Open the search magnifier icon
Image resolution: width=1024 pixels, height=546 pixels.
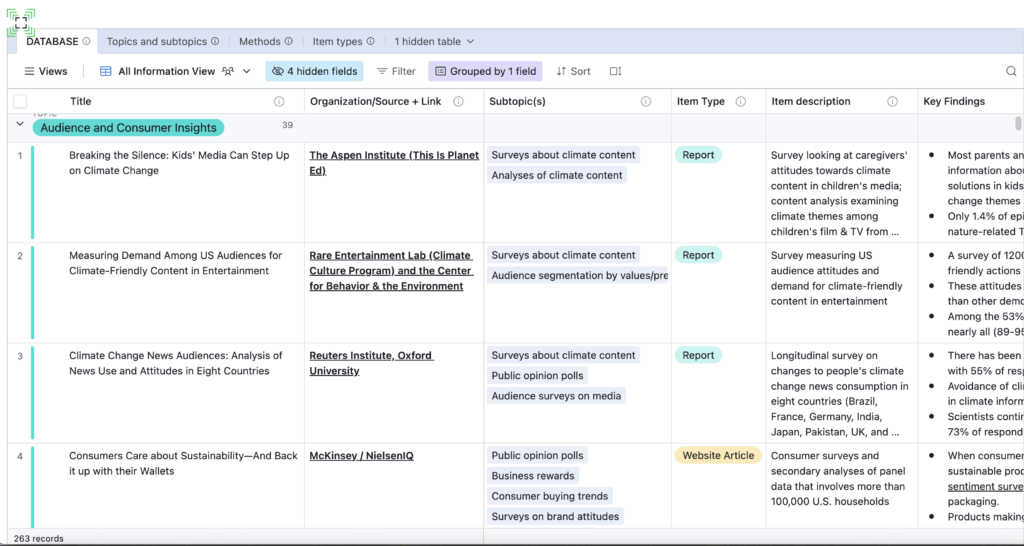coord(1011,72)
